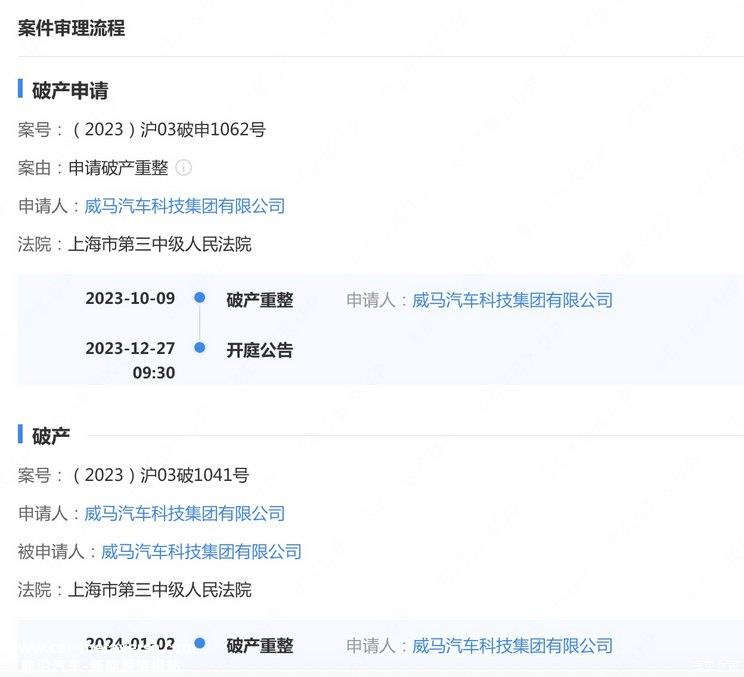Click case number （2023）沪03破1041号

tap(159, 474)
